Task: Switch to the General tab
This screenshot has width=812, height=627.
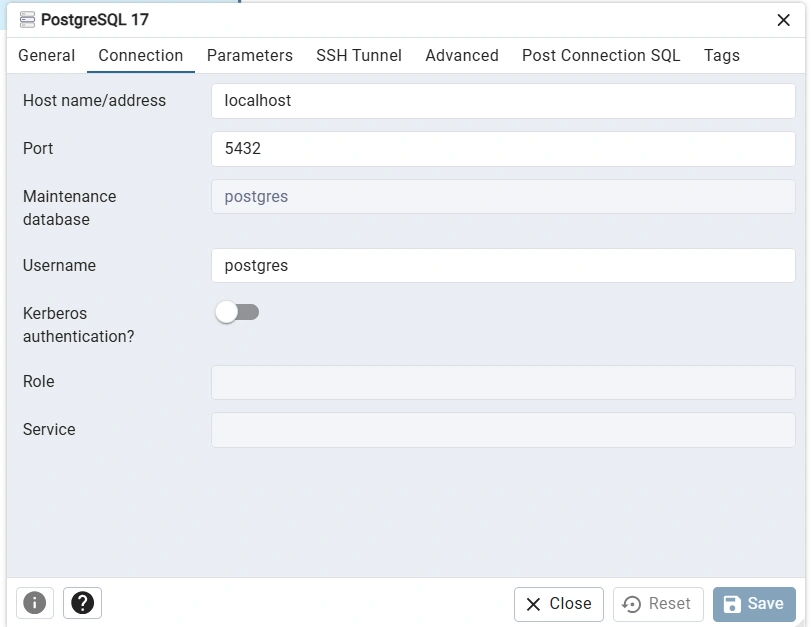Action: coord(47,55)
